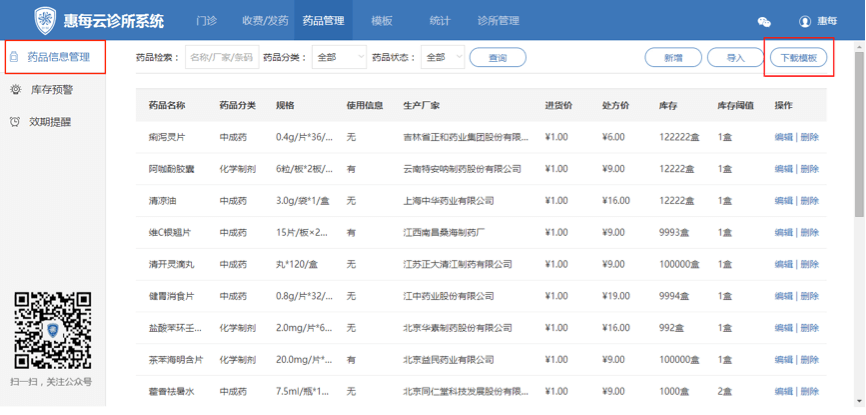Click the 查询 button
866x415 pixels.
pos(498,57)
